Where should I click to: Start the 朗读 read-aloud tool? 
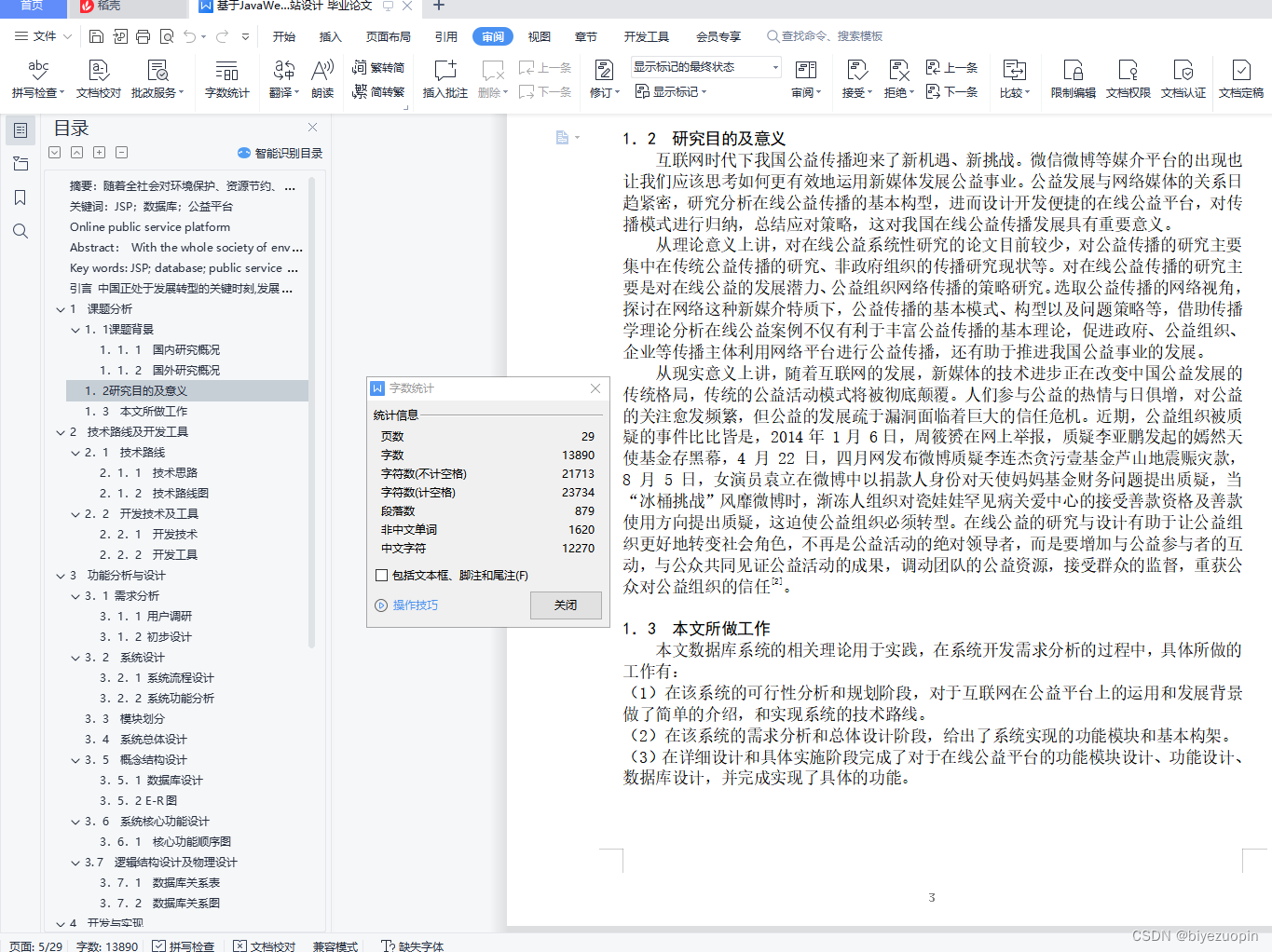pos(322,79)
